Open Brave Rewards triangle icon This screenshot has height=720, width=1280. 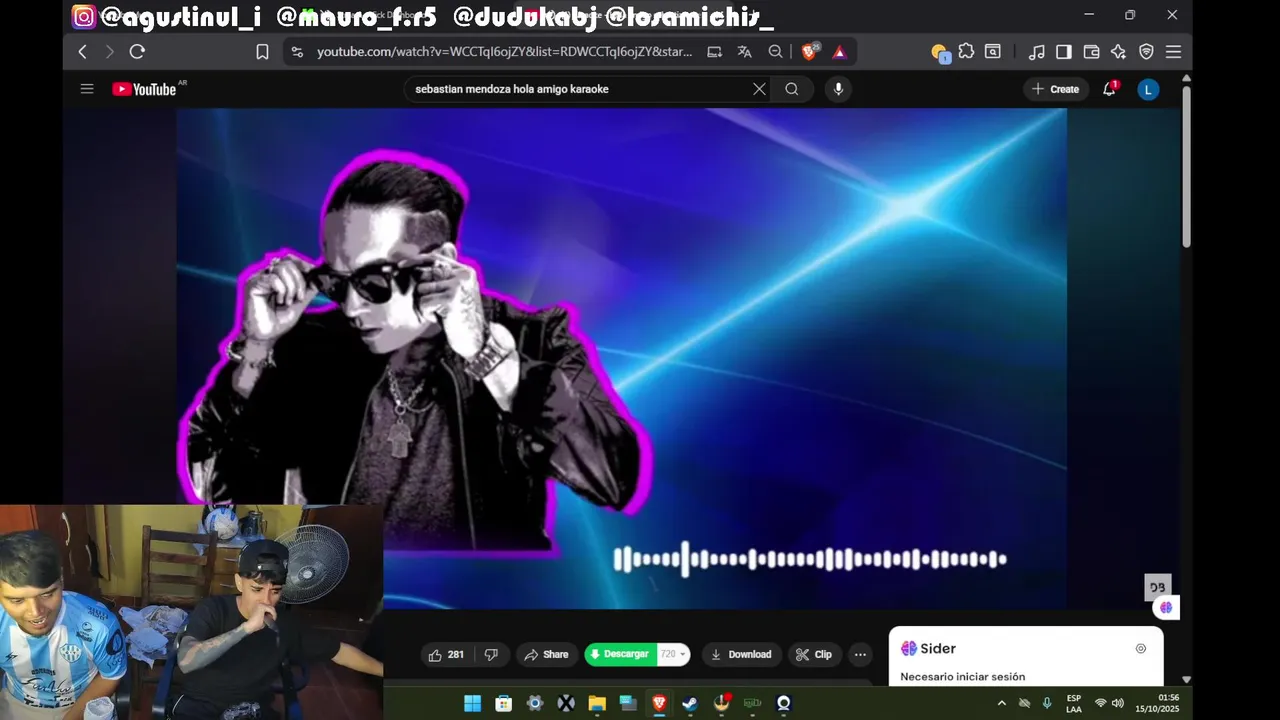(x=840, y=52)
